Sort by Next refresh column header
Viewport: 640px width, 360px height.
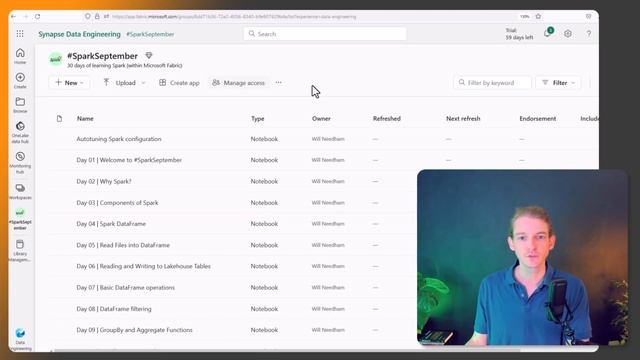tap(463, 118)
